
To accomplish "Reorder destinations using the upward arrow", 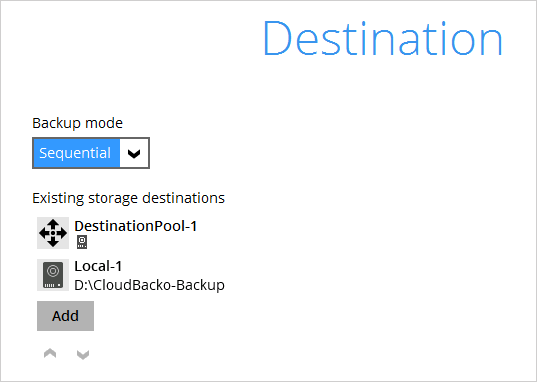I will click(x=50, y=354).
